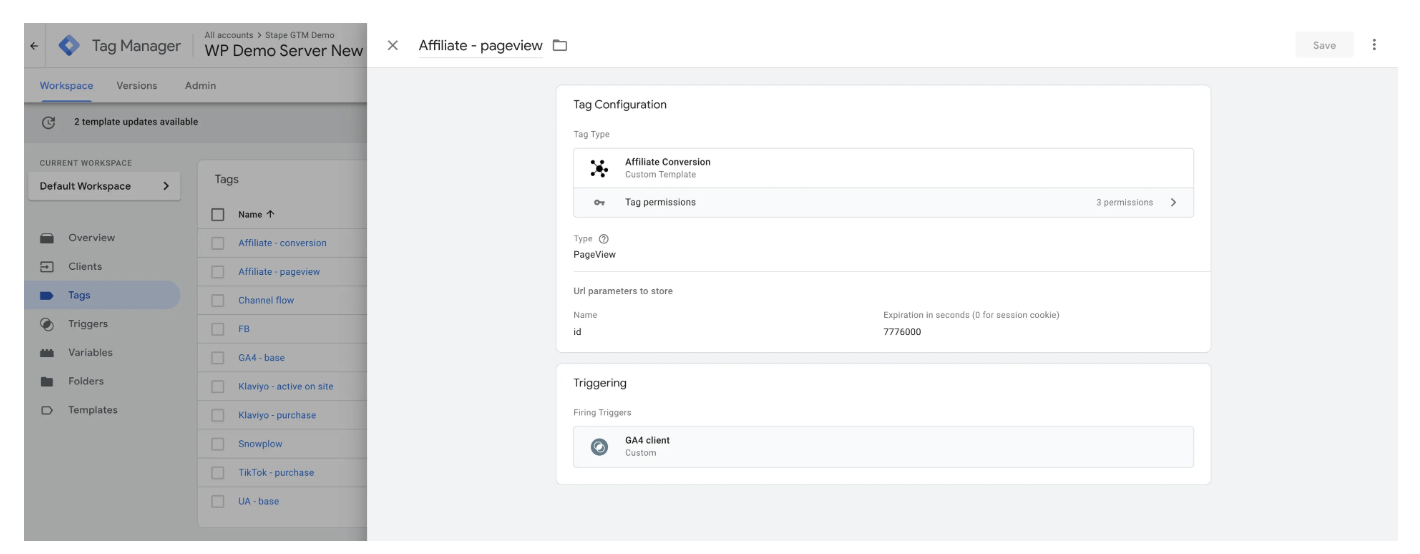Check the Affiliate - conversion tag checkbox

(218, 243)
